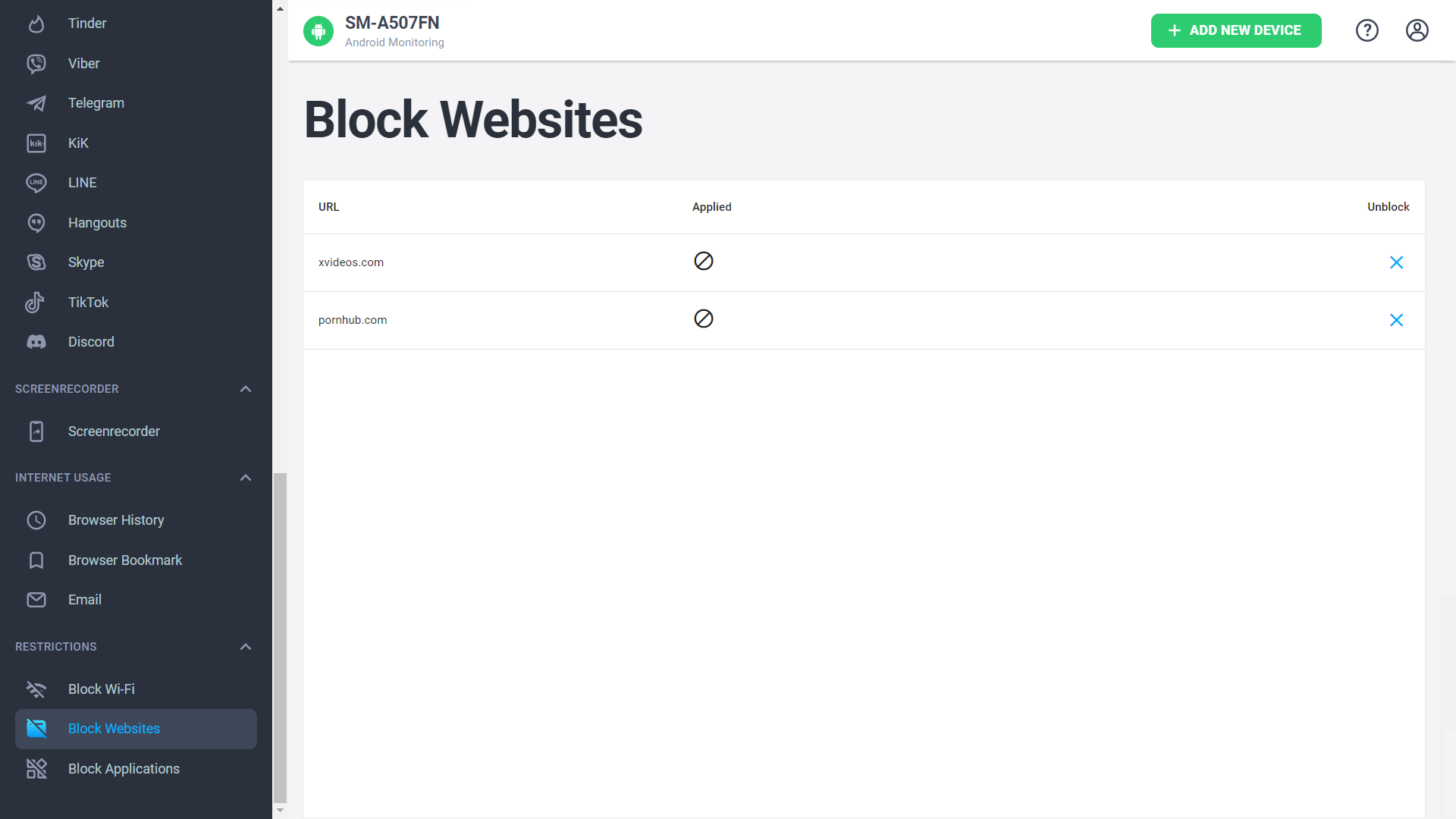Collapse the RESTRICTIONS section chevron

(246, 647)
